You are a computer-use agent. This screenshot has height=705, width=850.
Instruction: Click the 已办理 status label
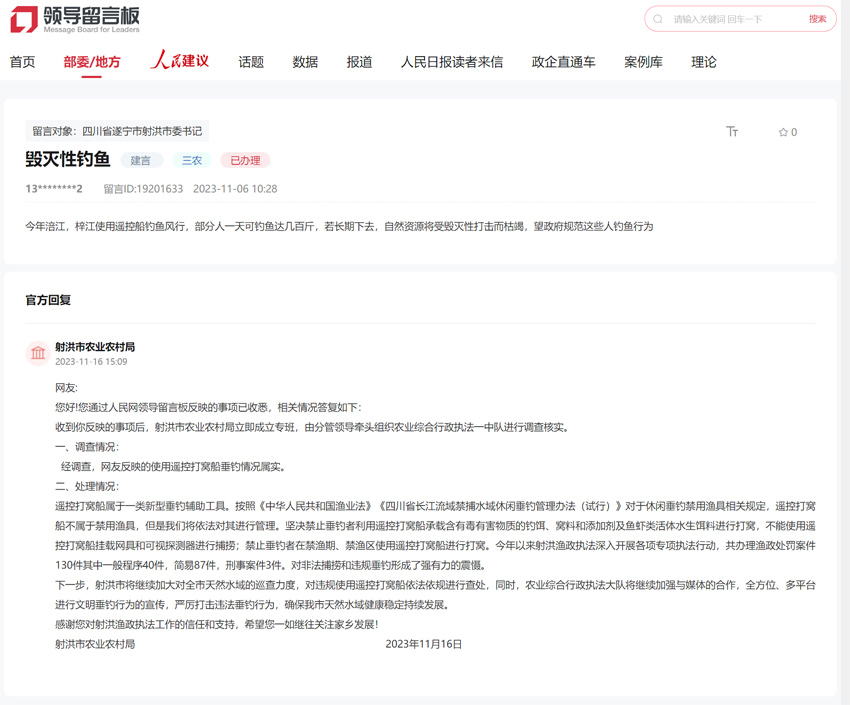click(244, 160)
